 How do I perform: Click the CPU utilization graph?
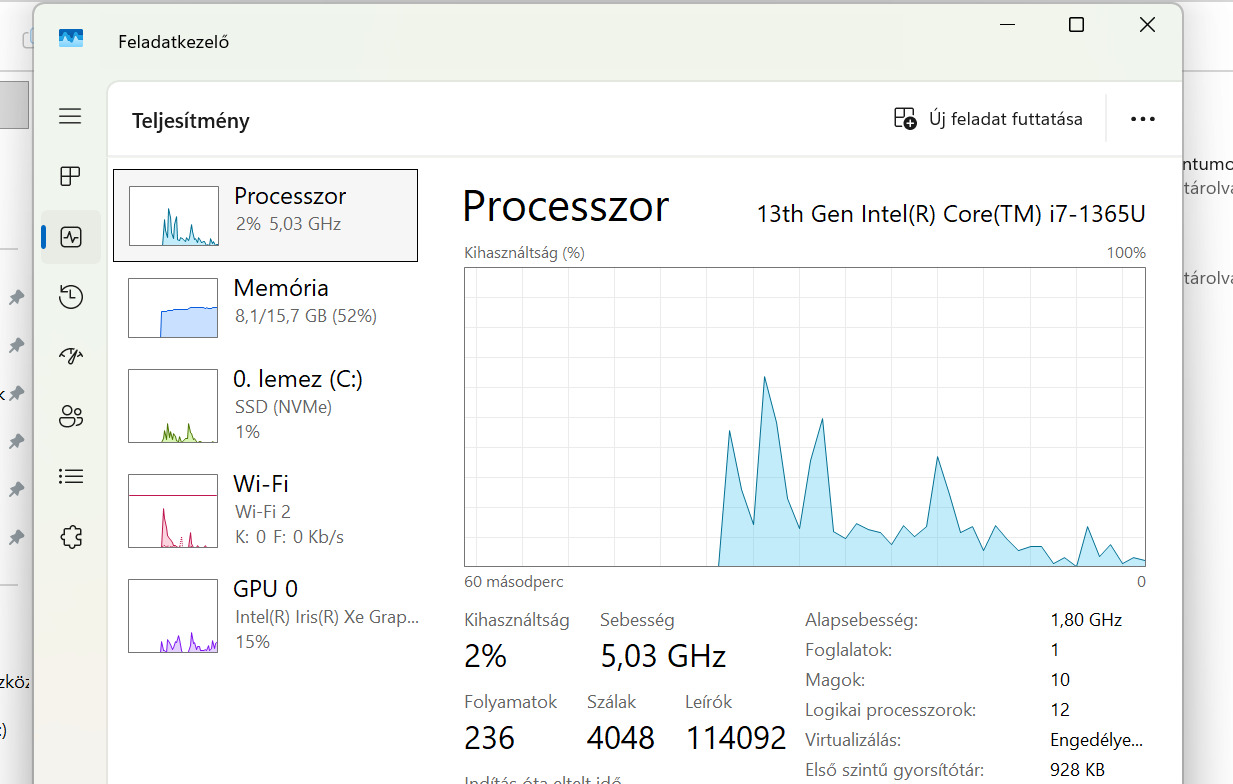[x=804, y=416]
